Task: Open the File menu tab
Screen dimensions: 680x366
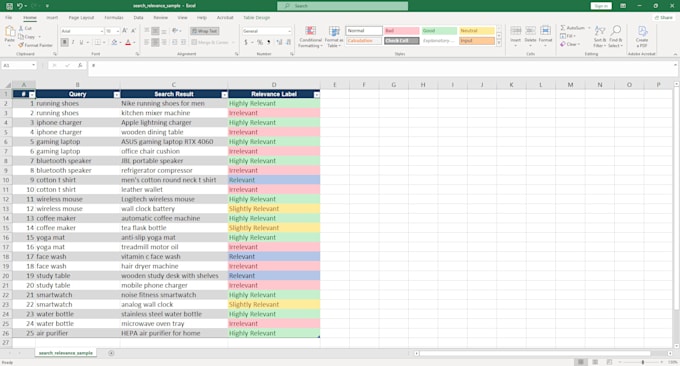Action: (9, 18)
